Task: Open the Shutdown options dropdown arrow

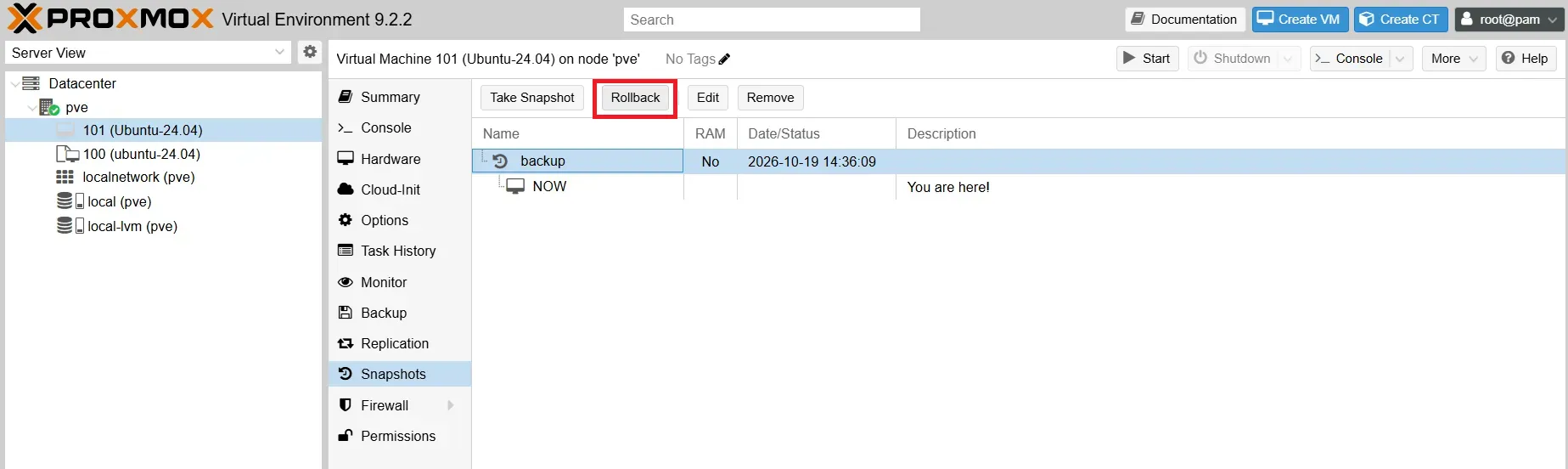Action: pos(1288,59)
